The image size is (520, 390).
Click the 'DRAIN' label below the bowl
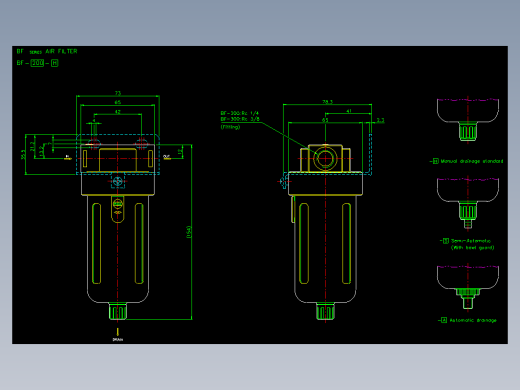(x=118, y=339)
